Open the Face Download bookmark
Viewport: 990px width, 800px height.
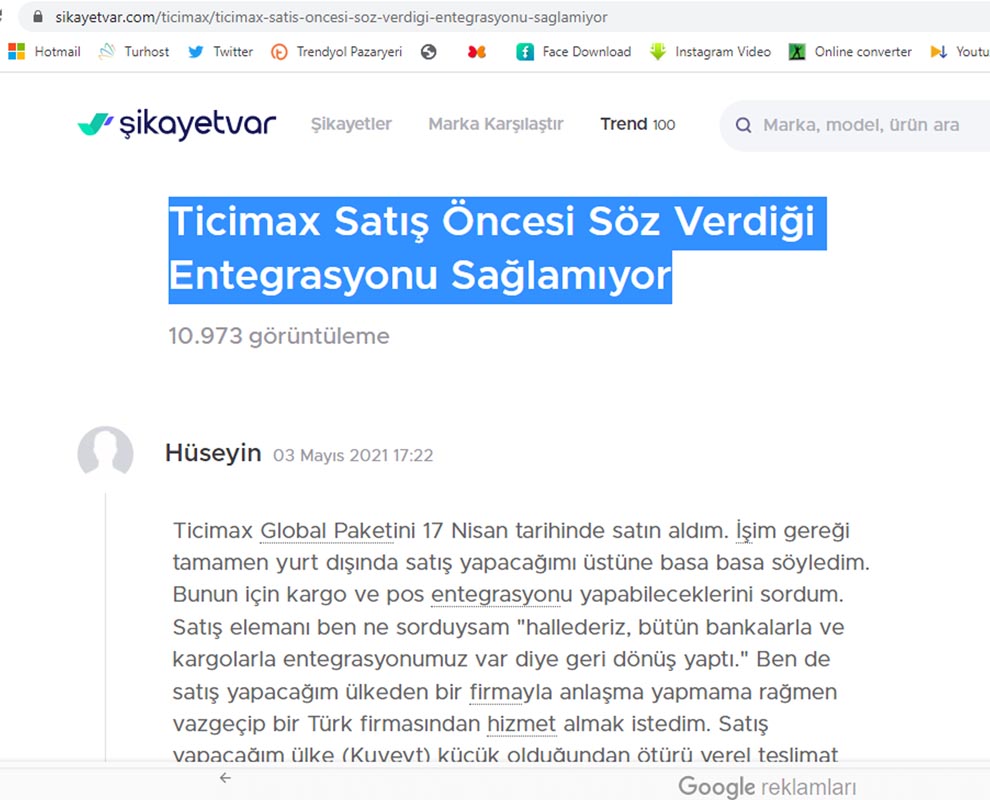pyautogui.click(x=574, y=51)
